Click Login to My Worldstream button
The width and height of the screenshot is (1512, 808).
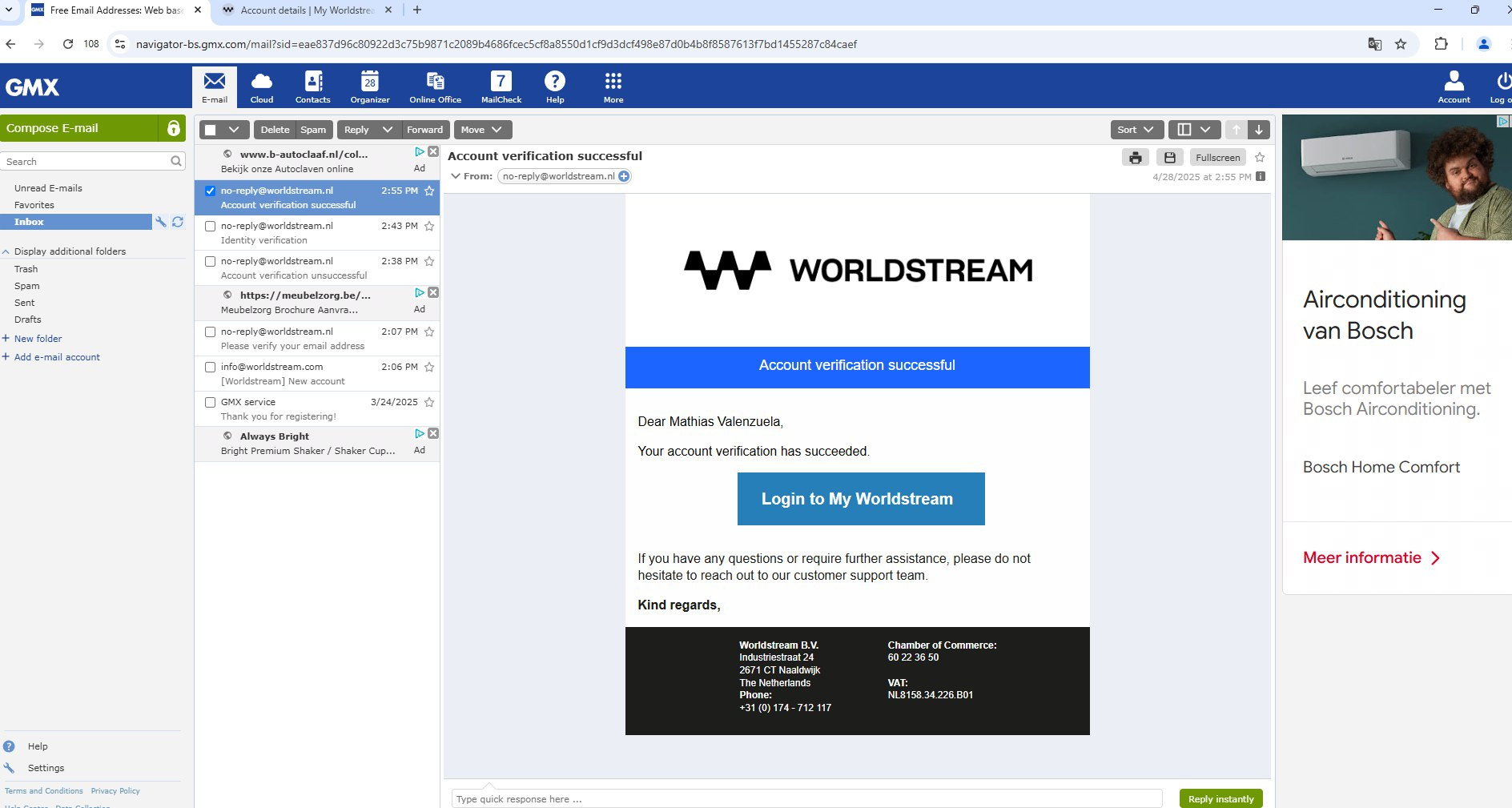(860, 499)
